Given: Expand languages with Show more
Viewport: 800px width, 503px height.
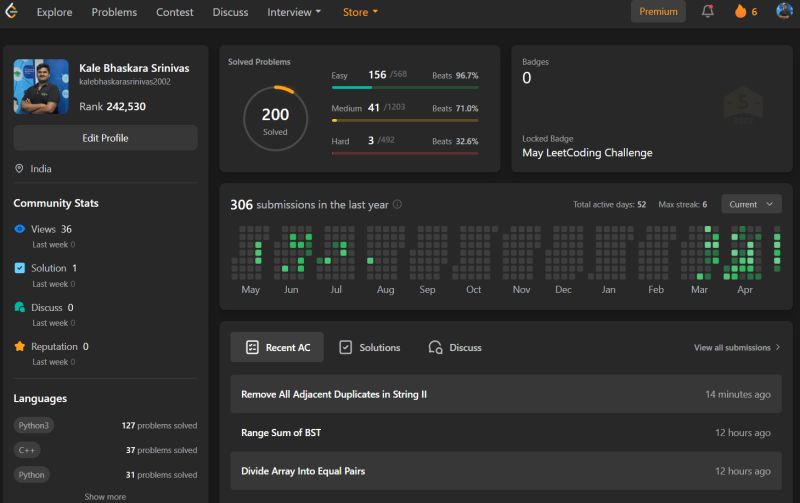Looking at the screenshot, I should 105,496.
